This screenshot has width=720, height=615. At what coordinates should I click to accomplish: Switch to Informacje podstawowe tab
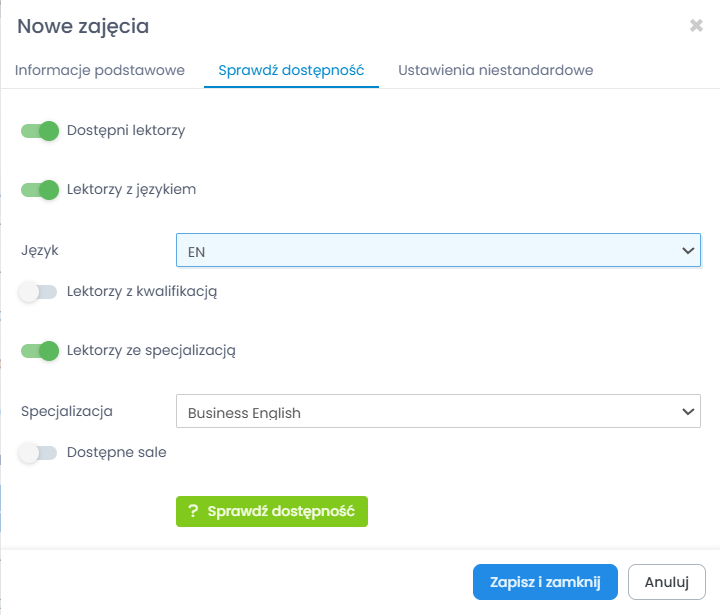point(100,71)
